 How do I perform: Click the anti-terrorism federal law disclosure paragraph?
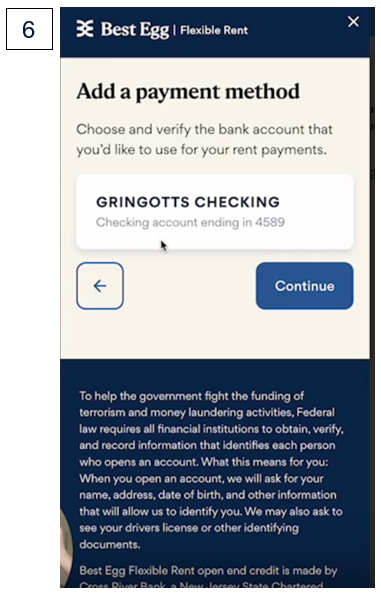211,470
